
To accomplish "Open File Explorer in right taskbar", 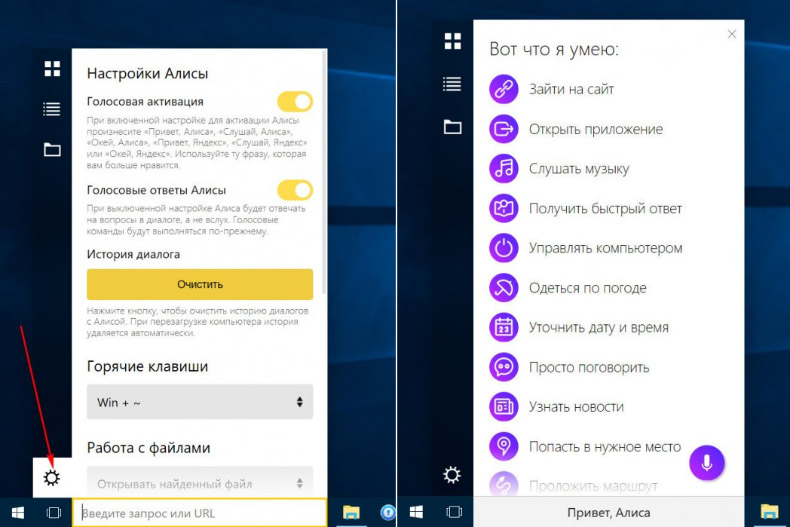I will [769, 512].
